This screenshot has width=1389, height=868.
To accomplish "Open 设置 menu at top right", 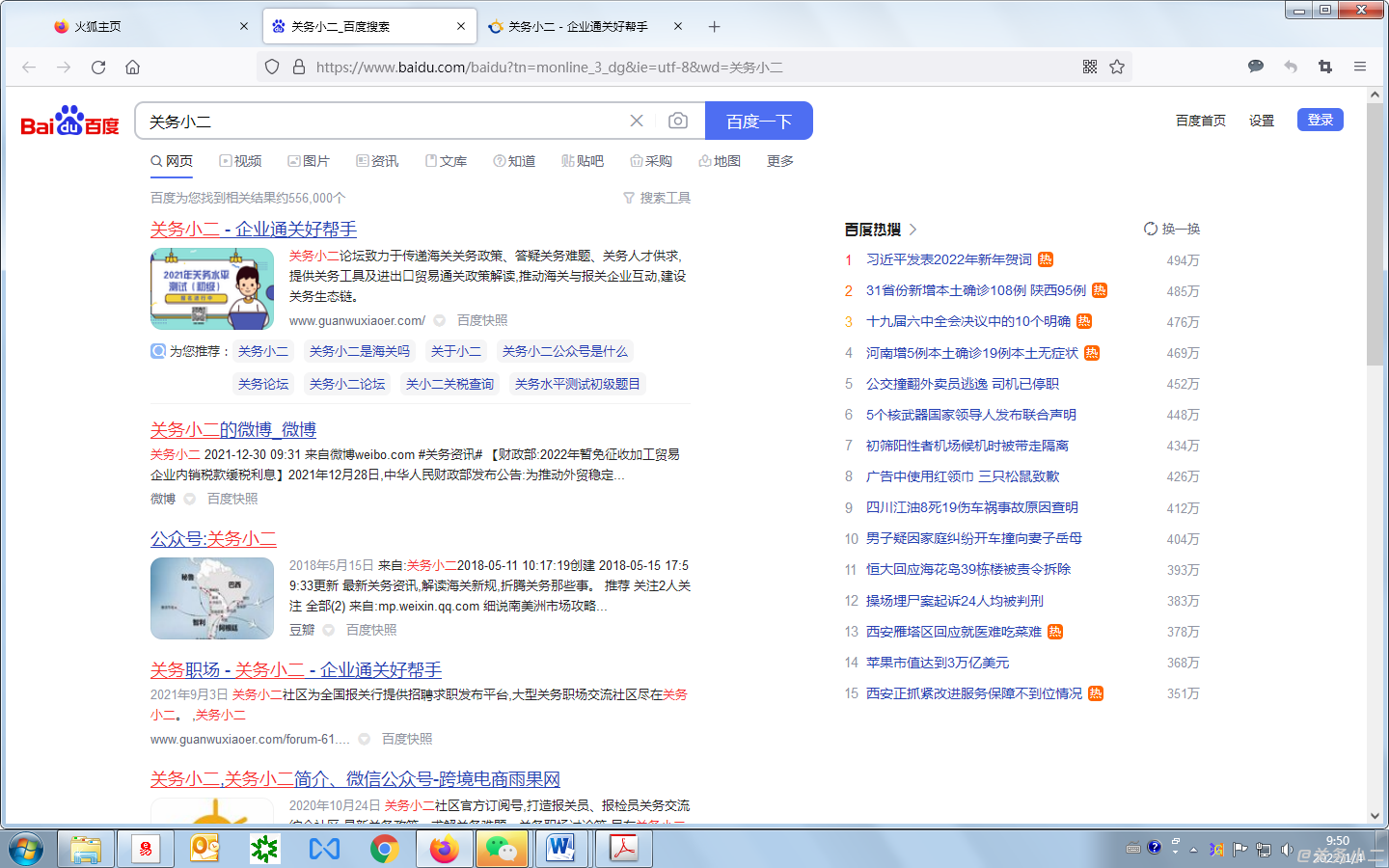I will pos(1262,121).
